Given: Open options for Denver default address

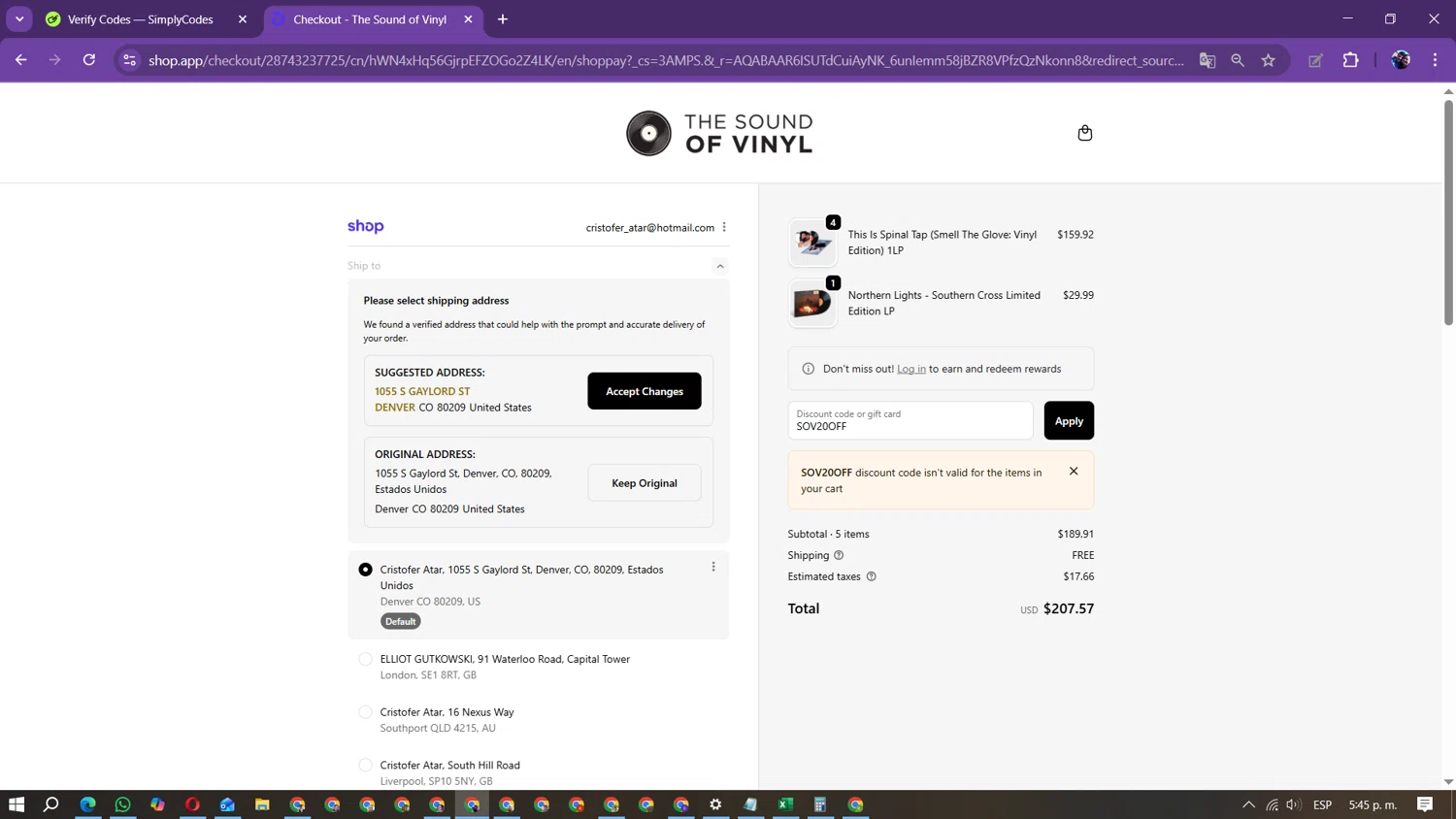Looking at the screenshot, I should 713,567.
